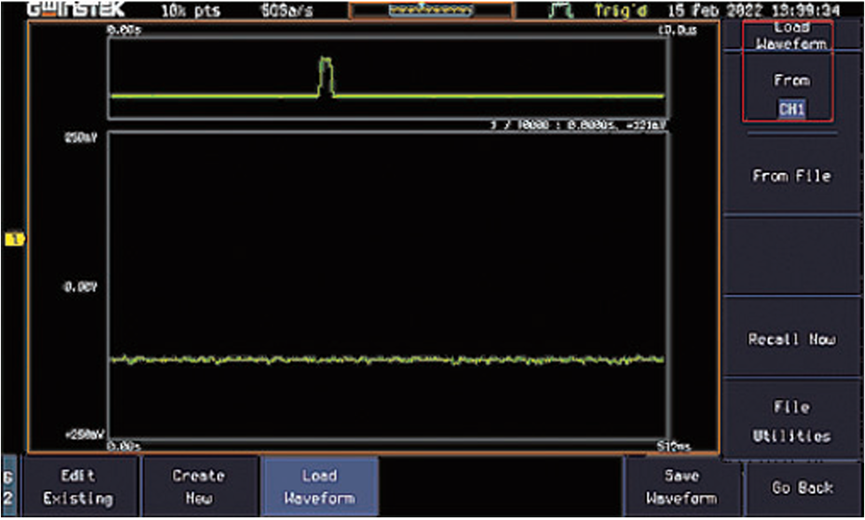Click the 512ns end time label

[674, 446]
